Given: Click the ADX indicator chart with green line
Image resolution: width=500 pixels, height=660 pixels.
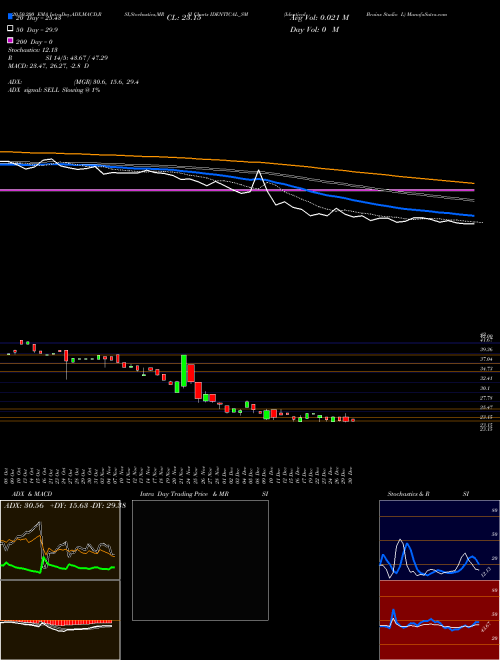Looking at the screenshot, I should coord(60,540).
